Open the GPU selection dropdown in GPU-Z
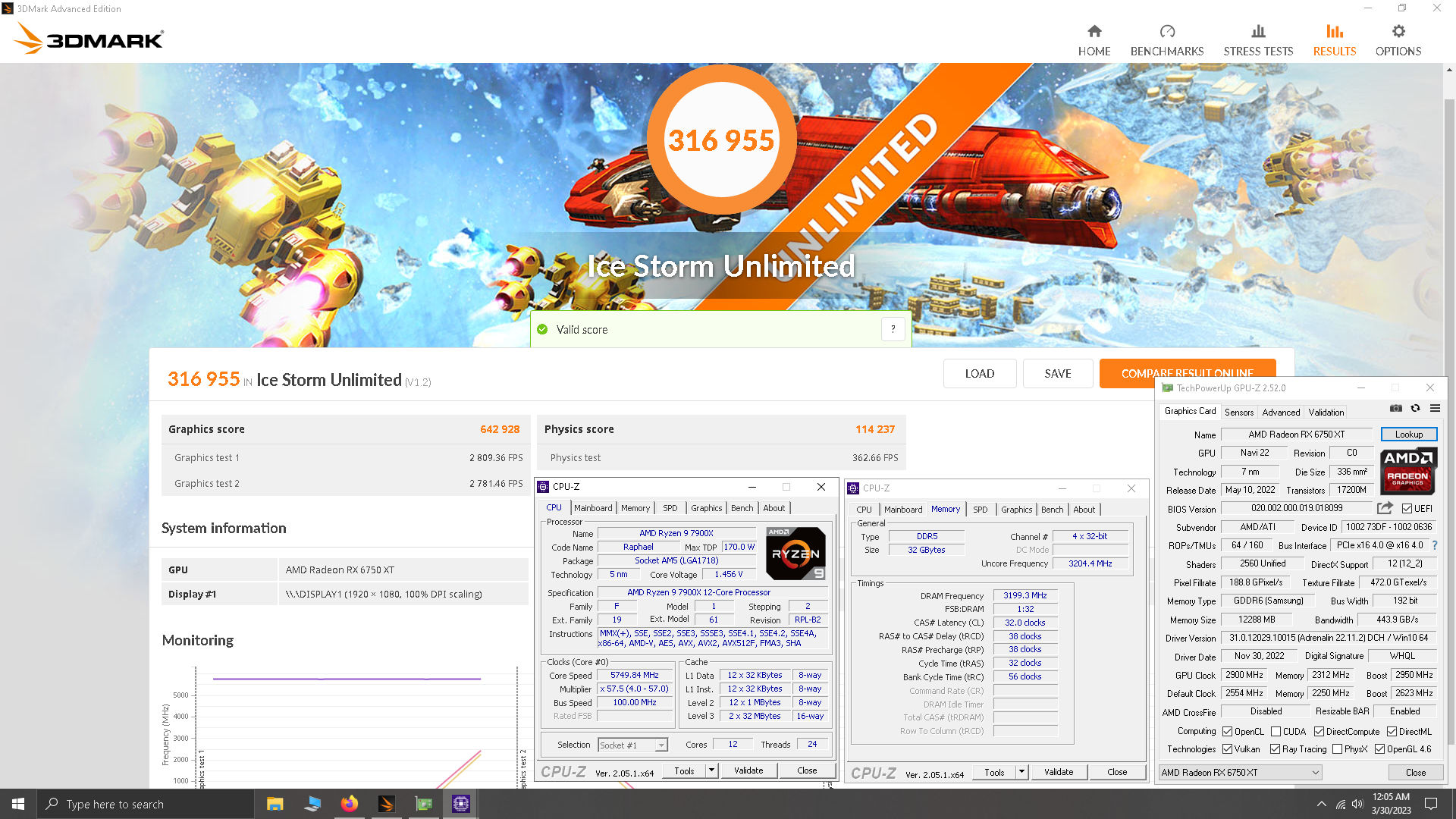The width and height of the screenshot is (1456, 819). coord(1240,772)
